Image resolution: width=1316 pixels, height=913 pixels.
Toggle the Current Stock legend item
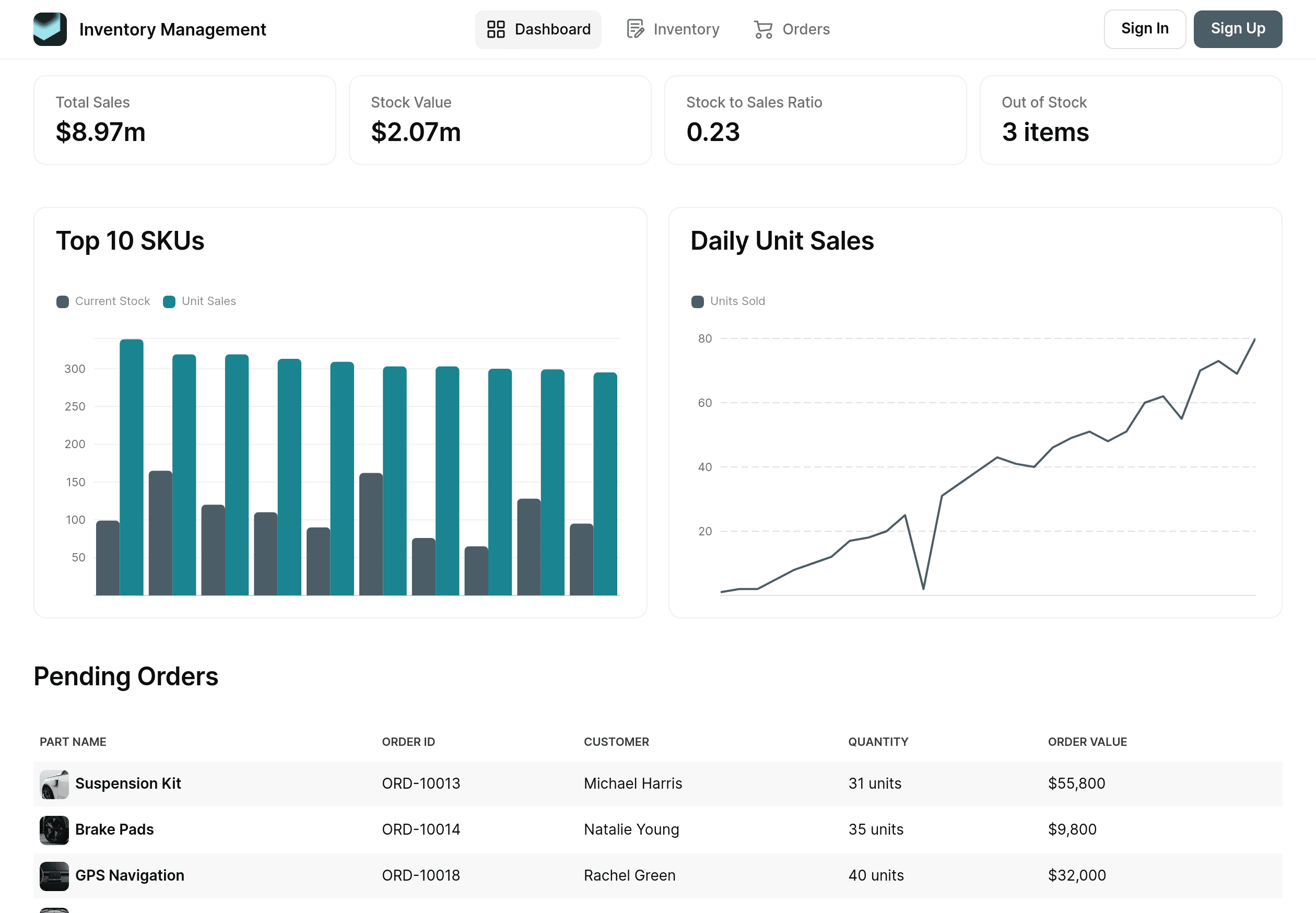[x=103, y=301]
